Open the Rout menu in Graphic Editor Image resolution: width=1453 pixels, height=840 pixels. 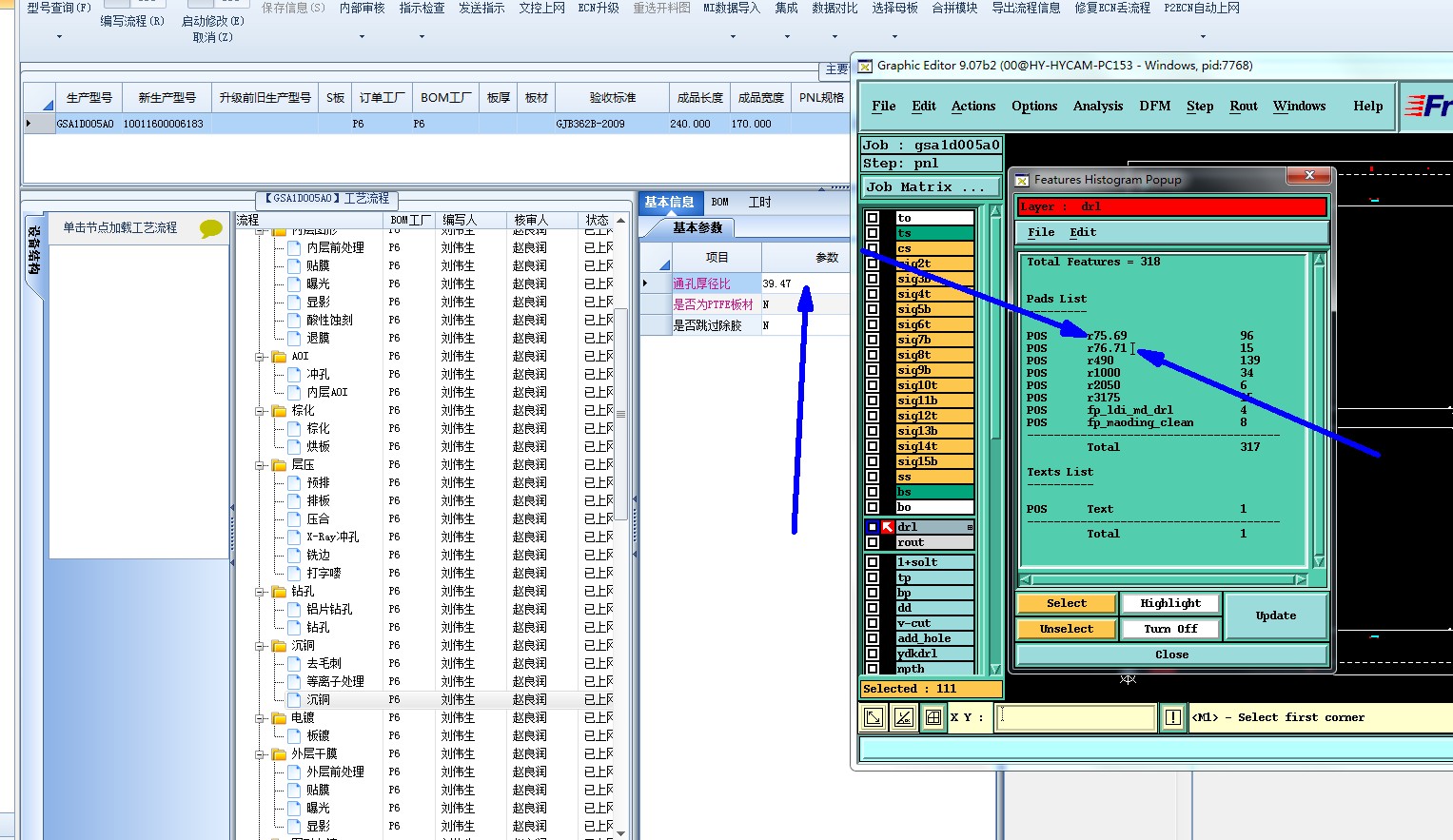pyautogui.click(x=1244, y=107)
